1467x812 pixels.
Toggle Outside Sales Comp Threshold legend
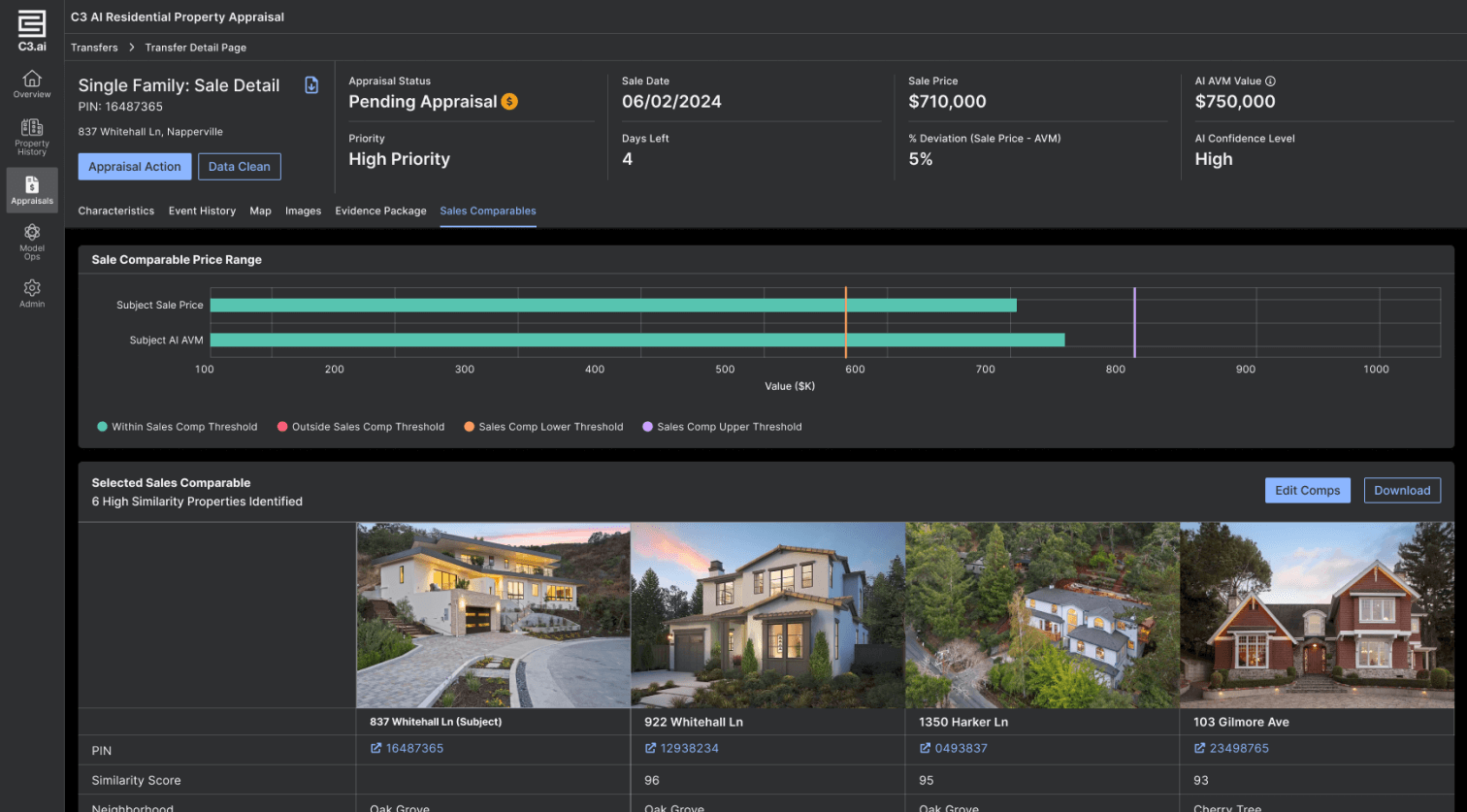point(361,427)
